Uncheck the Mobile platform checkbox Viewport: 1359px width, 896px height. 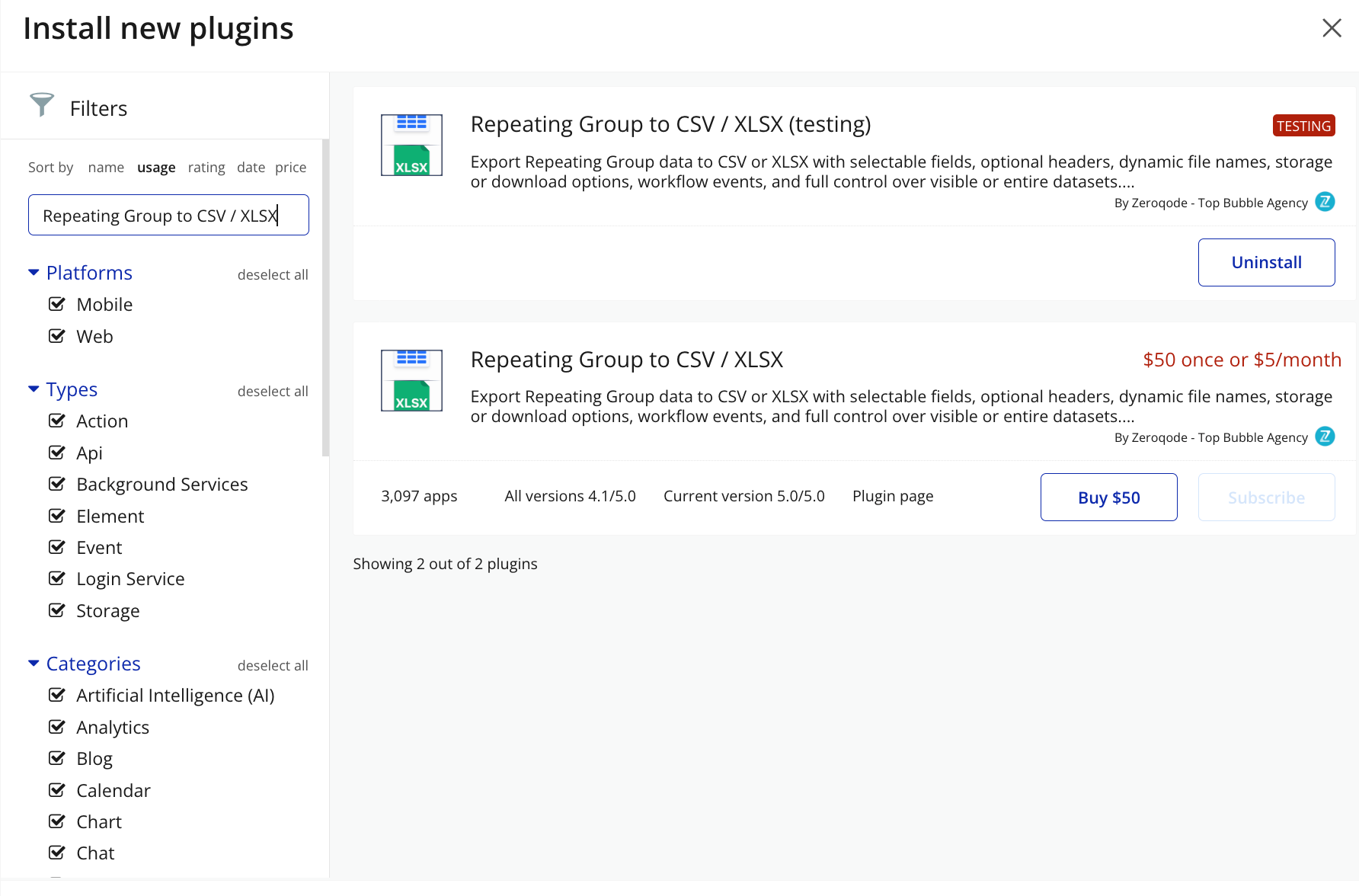point(57,305)
